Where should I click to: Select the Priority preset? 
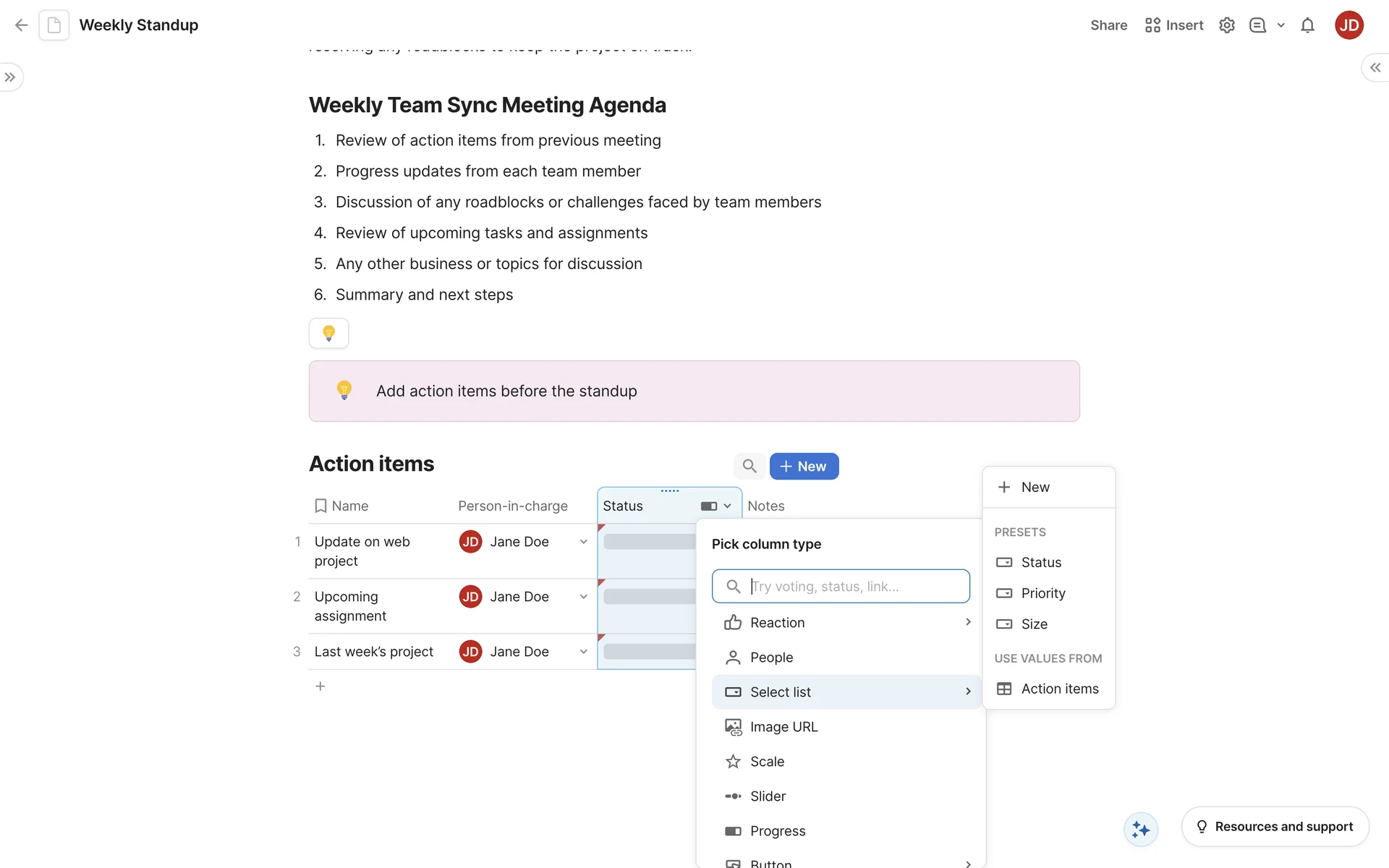pos(1042,593)
